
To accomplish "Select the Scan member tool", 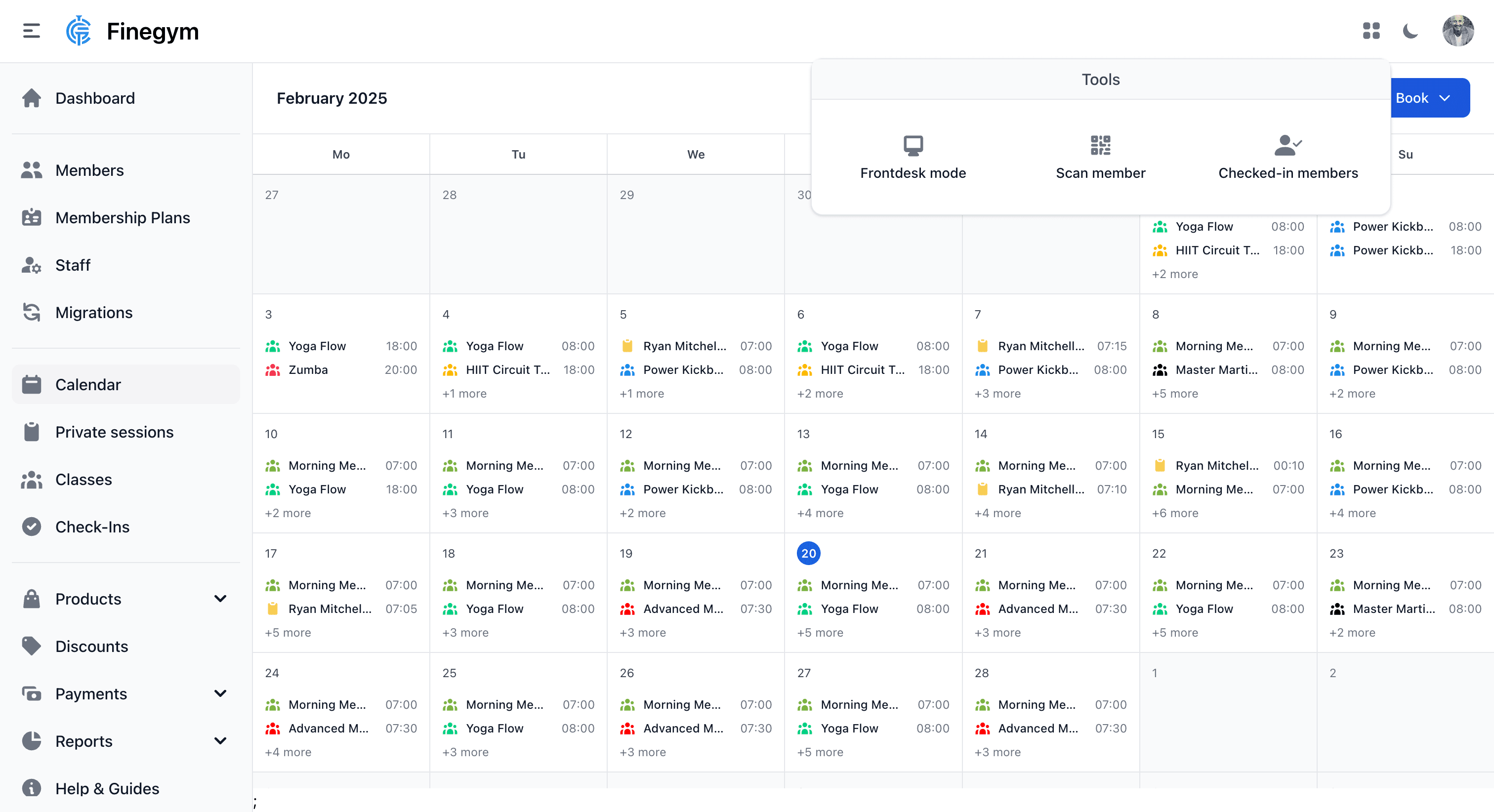I will 1100,157.
